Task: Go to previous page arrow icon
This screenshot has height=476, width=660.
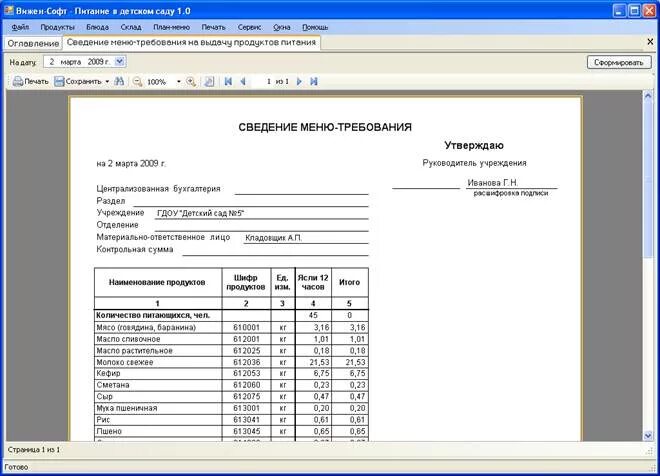Action: (243, 81)
